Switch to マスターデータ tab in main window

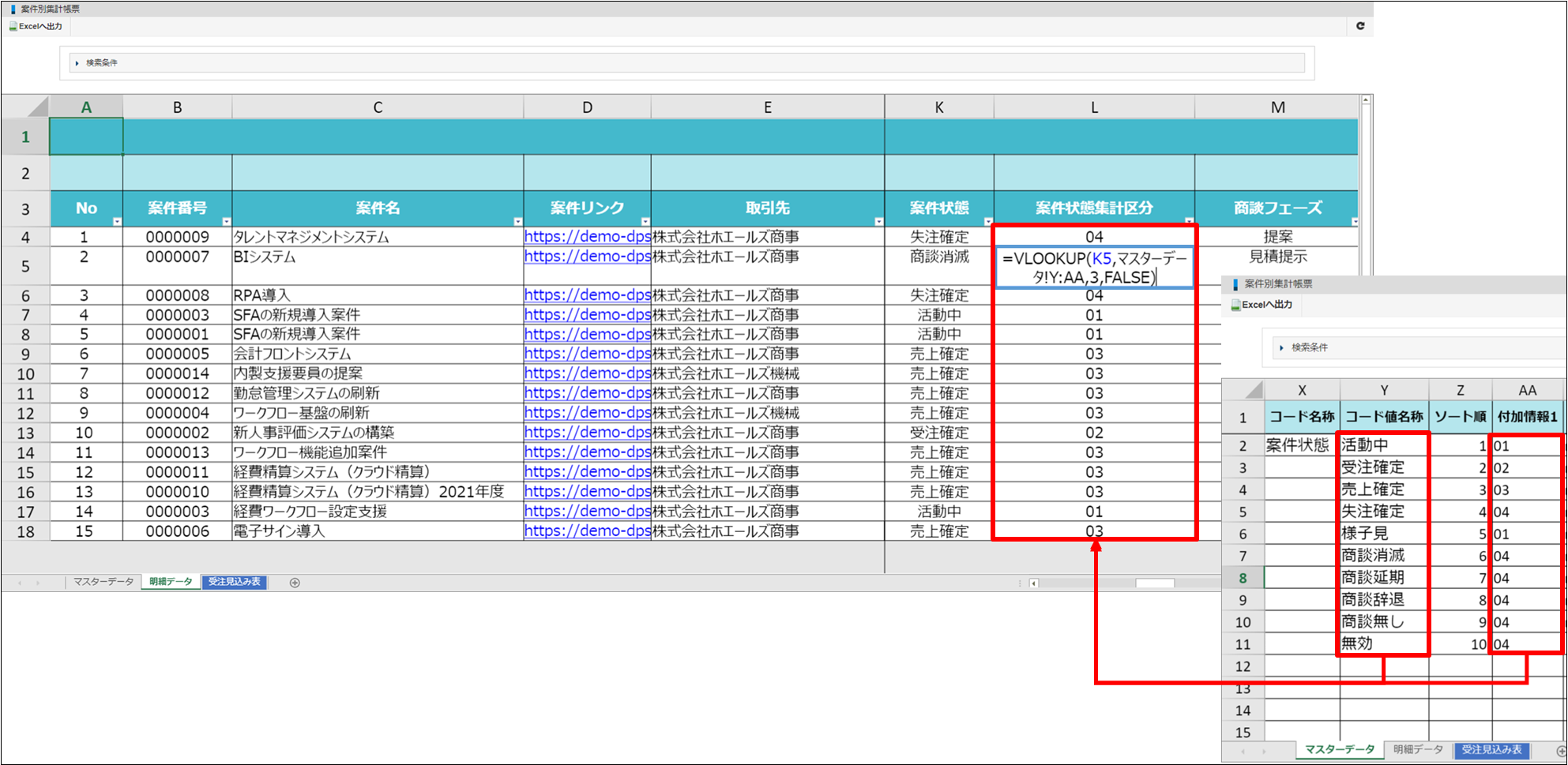pyautogui.click(x=103, y=582)
